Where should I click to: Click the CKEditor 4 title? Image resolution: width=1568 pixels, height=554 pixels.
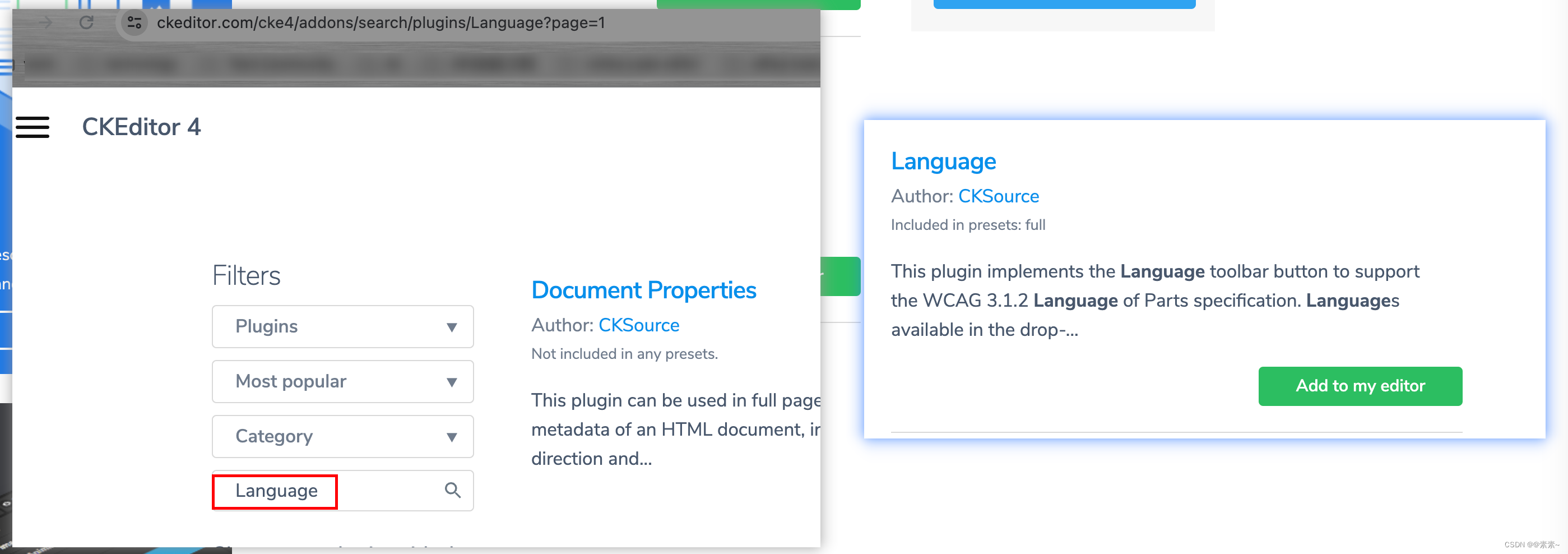coord(141,127)
